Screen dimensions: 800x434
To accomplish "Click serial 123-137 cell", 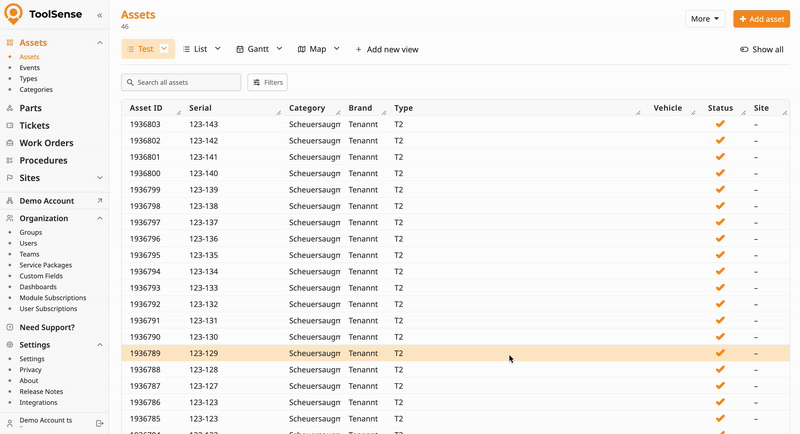I will 204,222.
